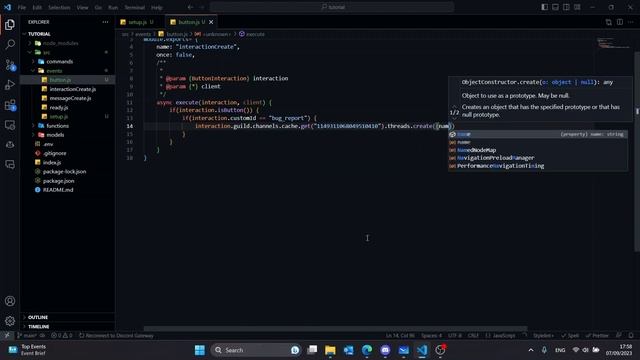Open the Explorer view in activity bar
The height and width of the screenshot is (360, 640).
point(10,24)
